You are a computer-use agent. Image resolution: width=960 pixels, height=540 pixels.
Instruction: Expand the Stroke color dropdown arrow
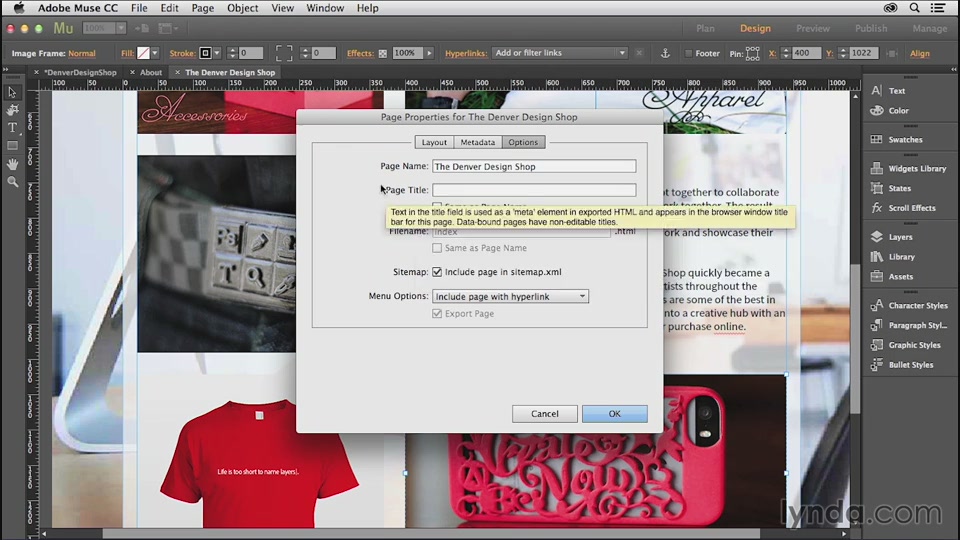pyautogui.click(x=217, y=53)
